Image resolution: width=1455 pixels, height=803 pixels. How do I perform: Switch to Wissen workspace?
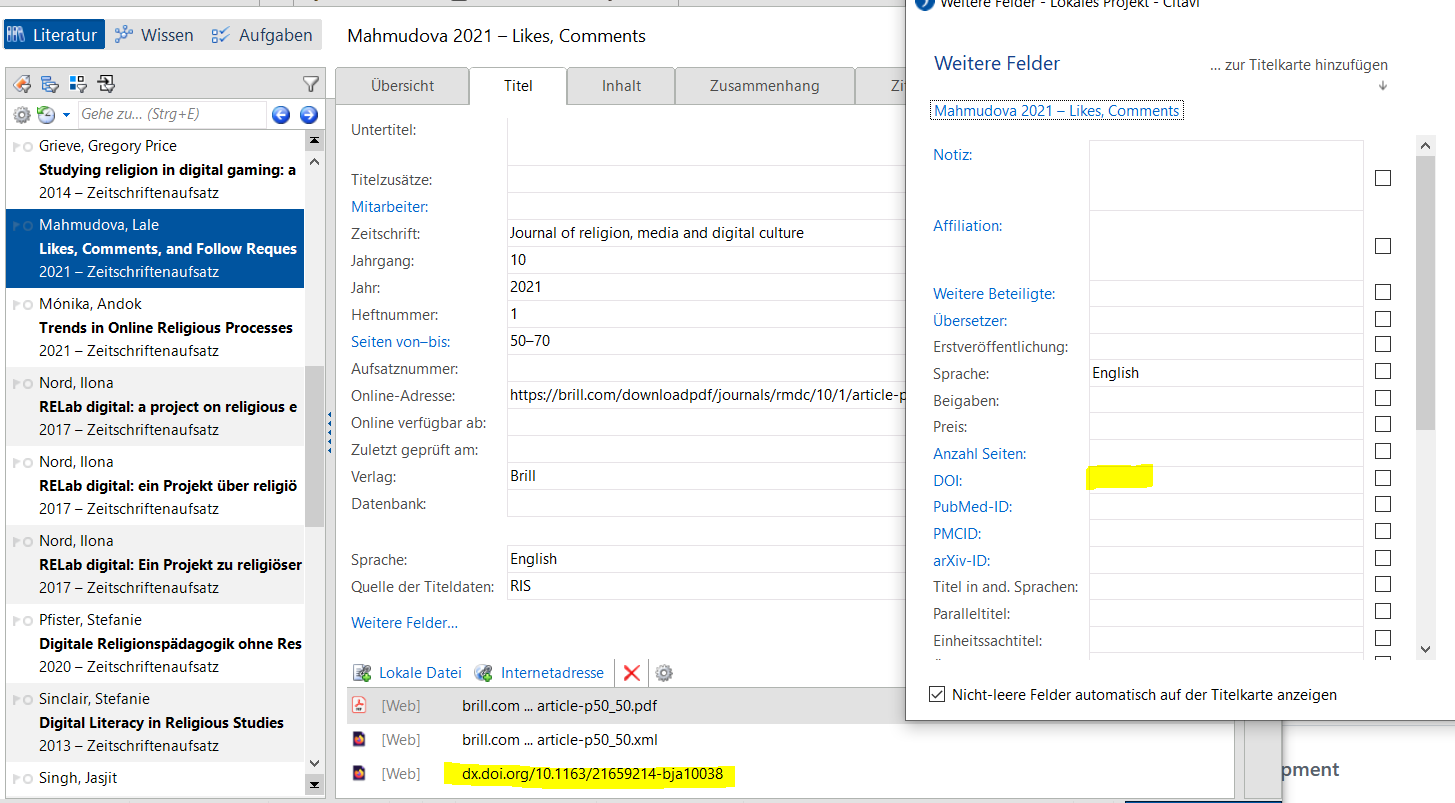pyautogui.click(x=154, y=35)
